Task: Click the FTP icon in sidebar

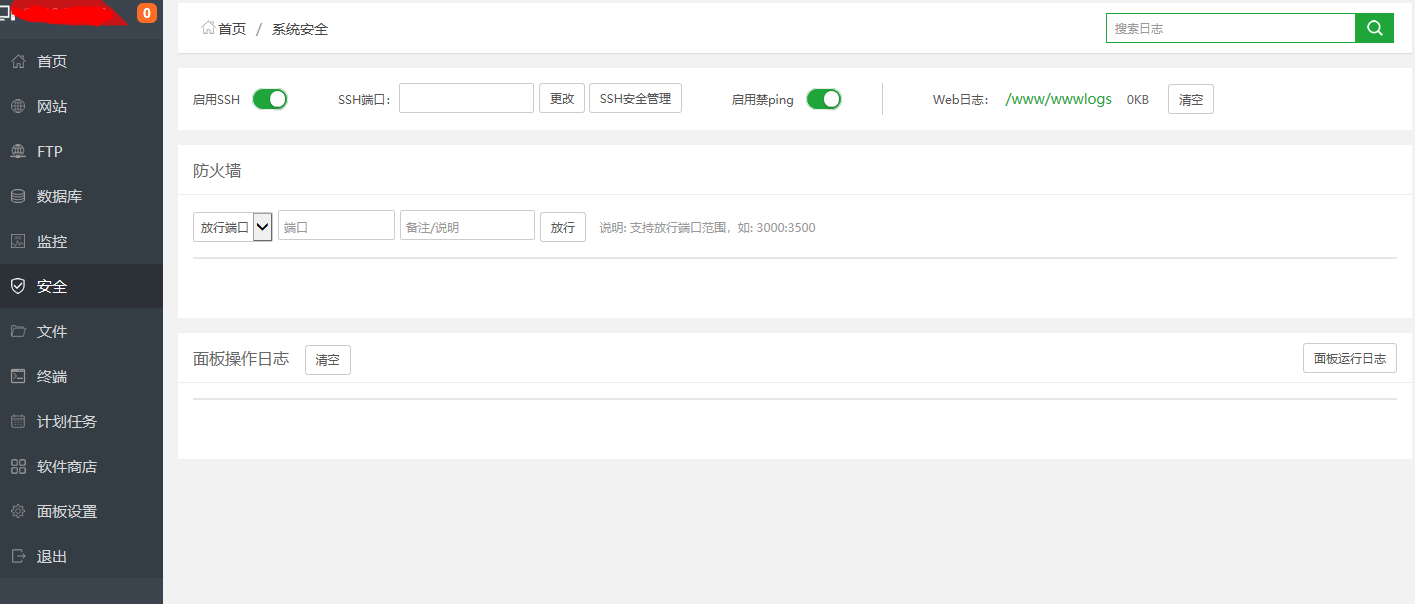Action: pyautogui.click(x=18, y=152)
